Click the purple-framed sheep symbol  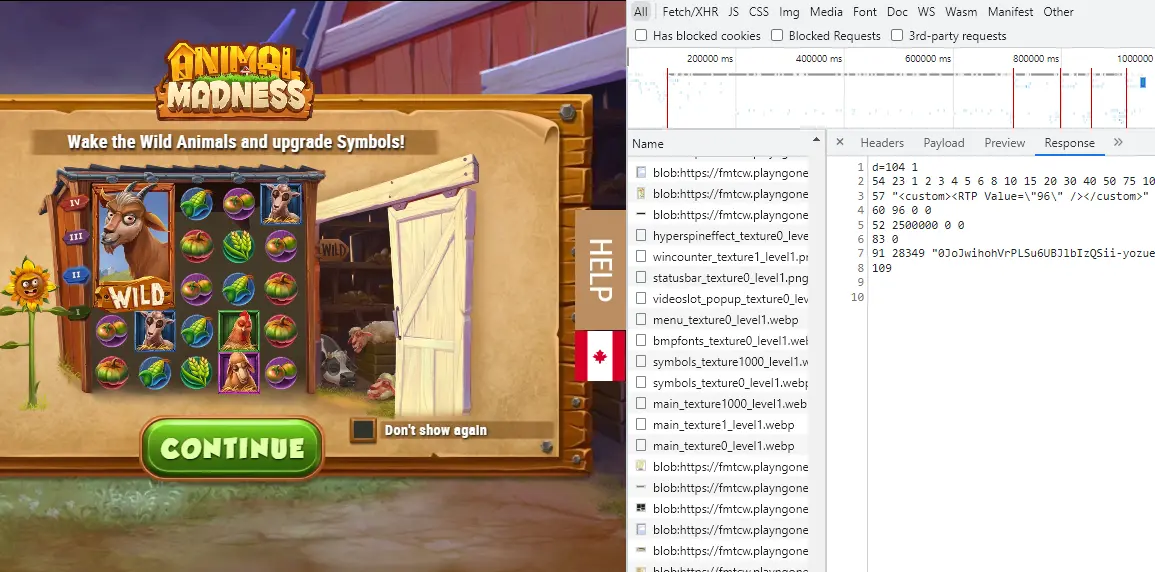point(239,372)
